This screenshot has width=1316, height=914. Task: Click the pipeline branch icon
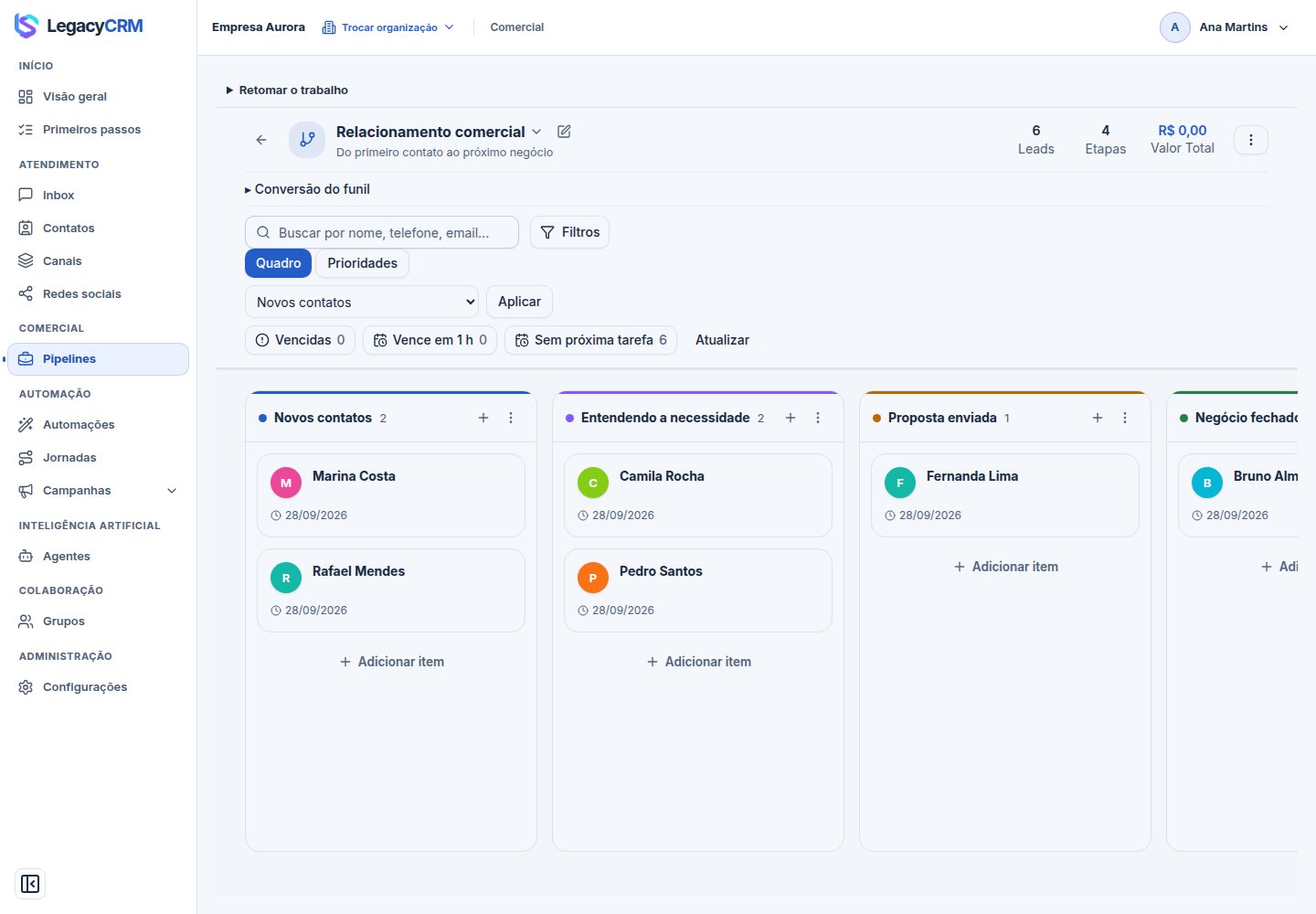[307, 140]
